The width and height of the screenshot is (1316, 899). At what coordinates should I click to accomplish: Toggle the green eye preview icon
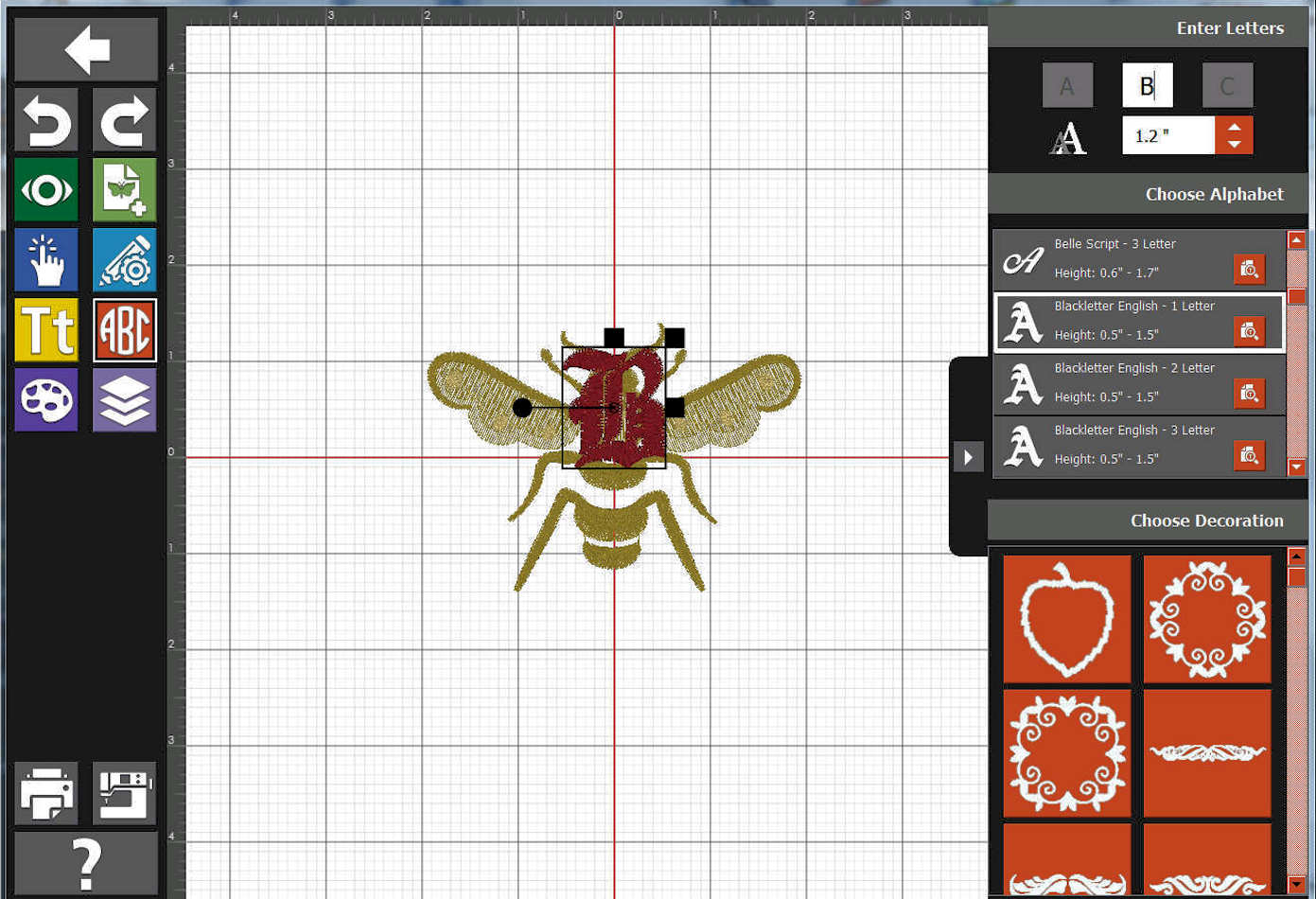tap(46, 190)
